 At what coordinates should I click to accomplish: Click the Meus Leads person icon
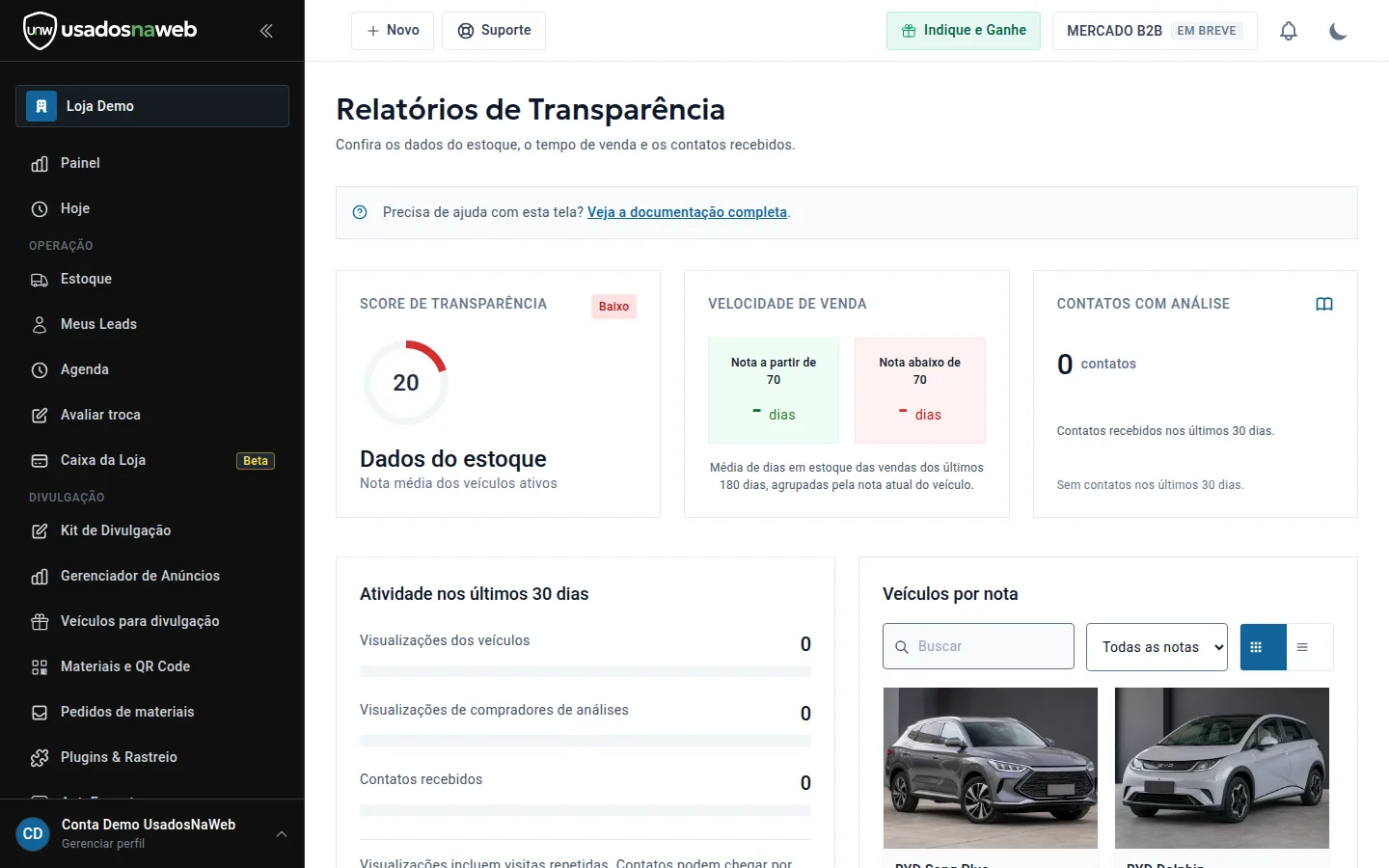pos(40,325)
